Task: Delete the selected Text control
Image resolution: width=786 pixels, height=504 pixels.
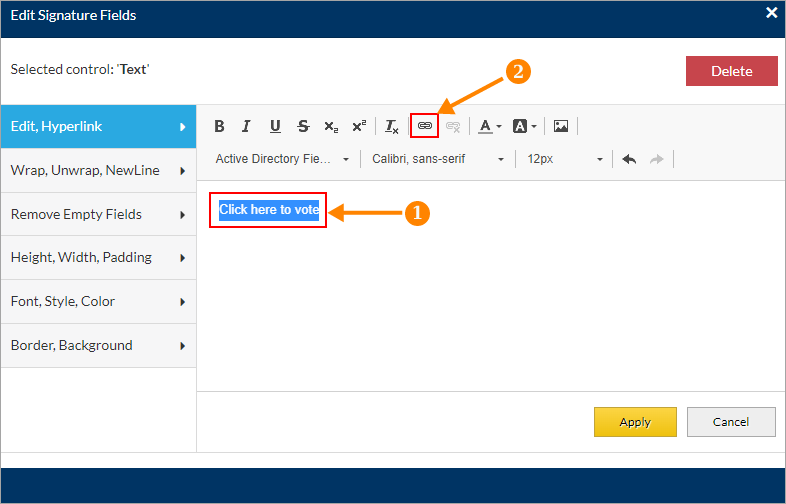Action: click(731, 71)
